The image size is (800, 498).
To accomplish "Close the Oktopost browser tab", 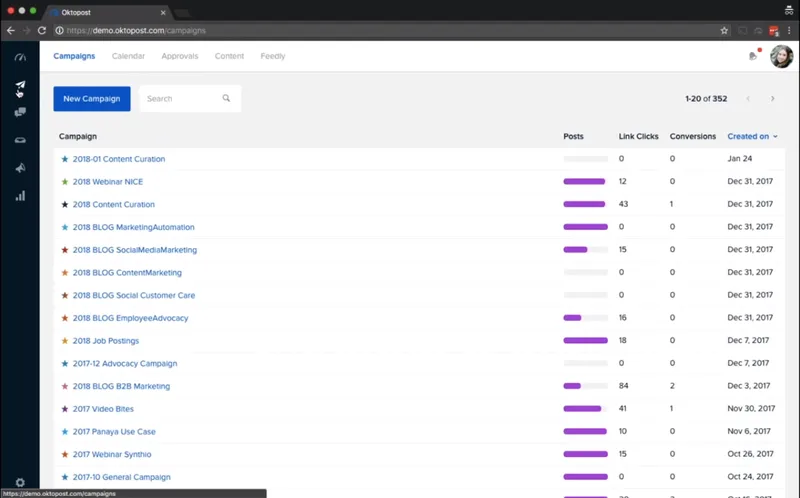I will point(163,12).
